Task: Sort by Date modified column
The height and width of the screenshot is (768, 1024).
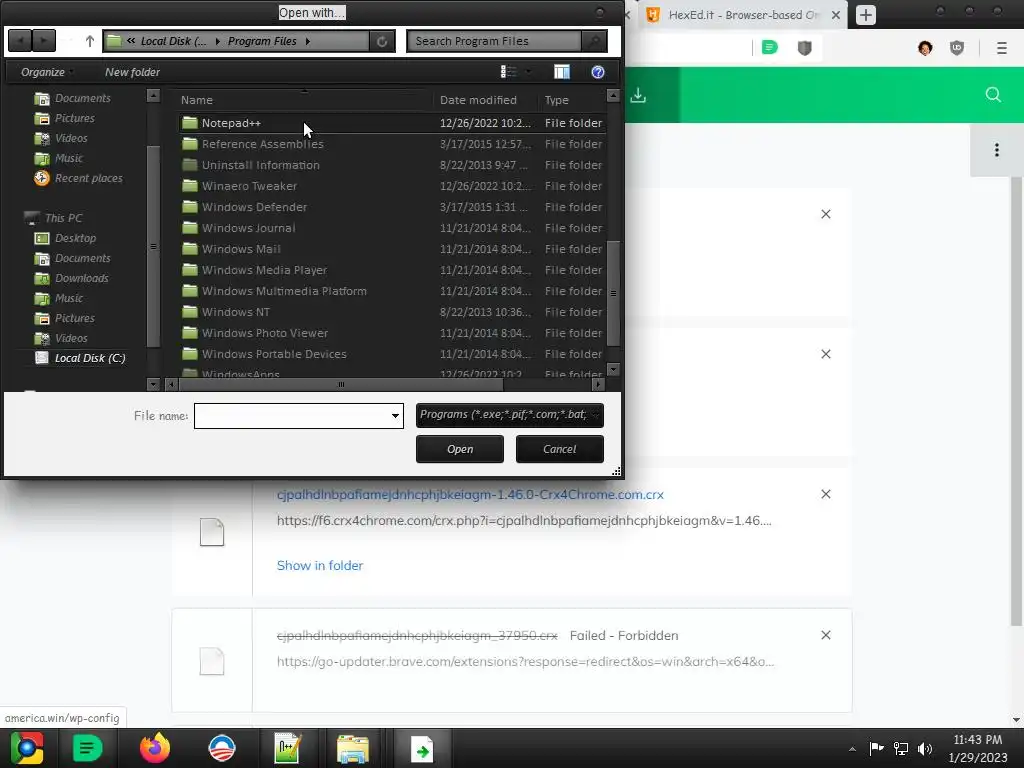Action: tap(485, 100)
